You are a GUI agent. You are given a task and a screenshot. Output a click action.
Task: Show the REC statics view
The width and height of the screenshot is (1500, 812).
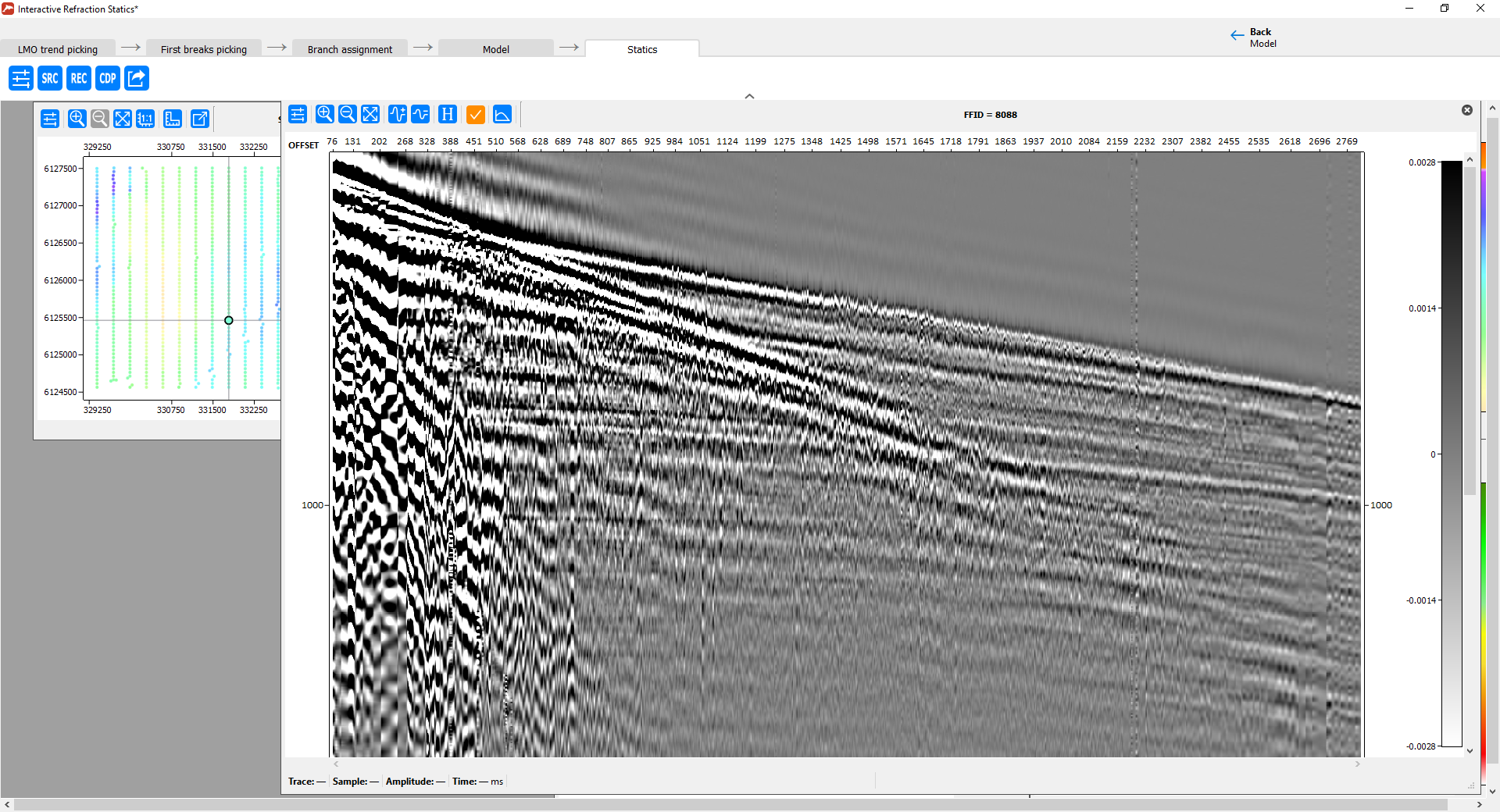point(79,78)
